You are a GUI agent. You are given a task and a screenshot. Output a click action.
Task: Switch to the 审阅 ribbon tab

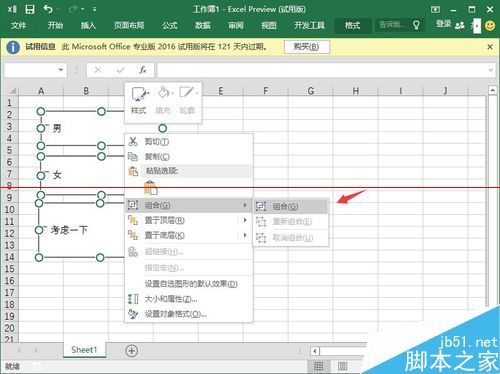click(x=236, y=25)
